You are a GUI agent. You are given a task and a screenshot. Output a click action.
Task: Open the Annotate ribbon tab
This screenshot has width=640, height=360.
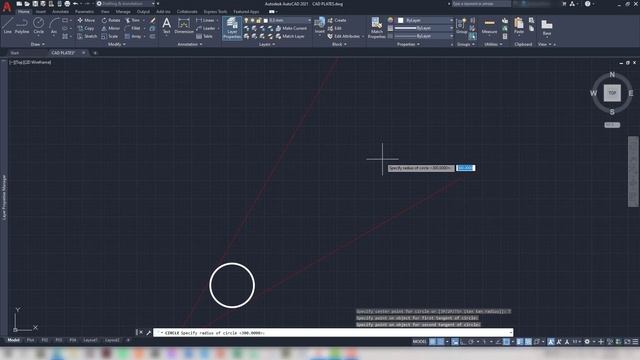(x=60, y=11)
